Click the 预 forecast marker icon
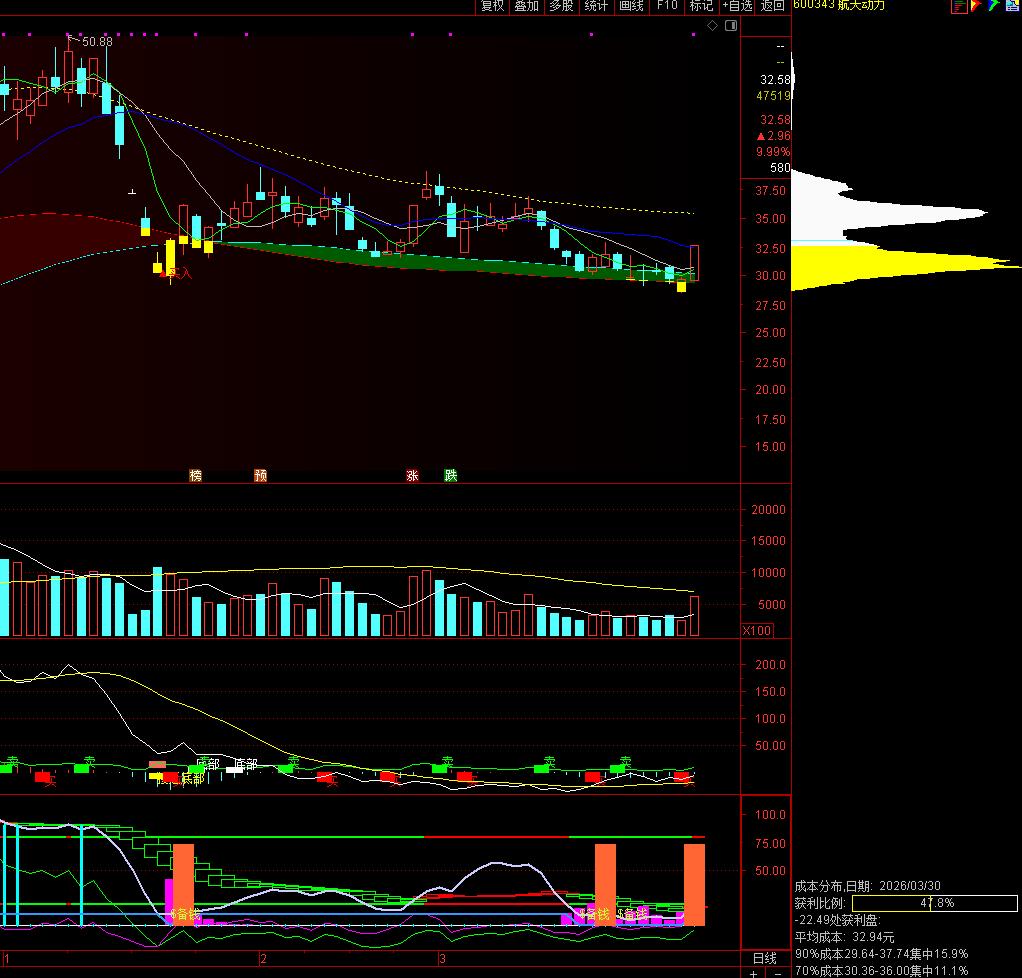Viewport: 1022px width, 978px height. (261, 475)
